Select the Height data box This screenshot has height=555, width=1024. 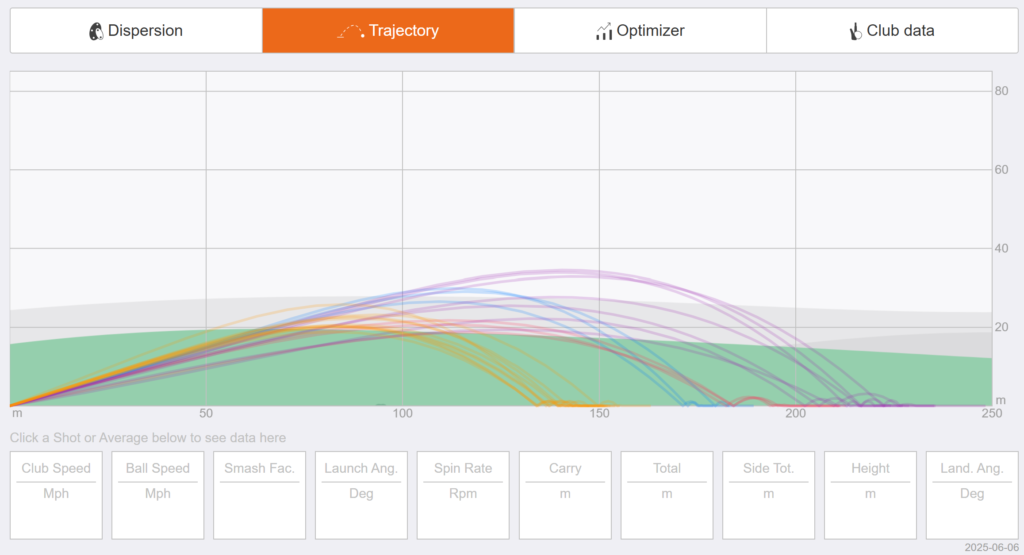point(871,495)
